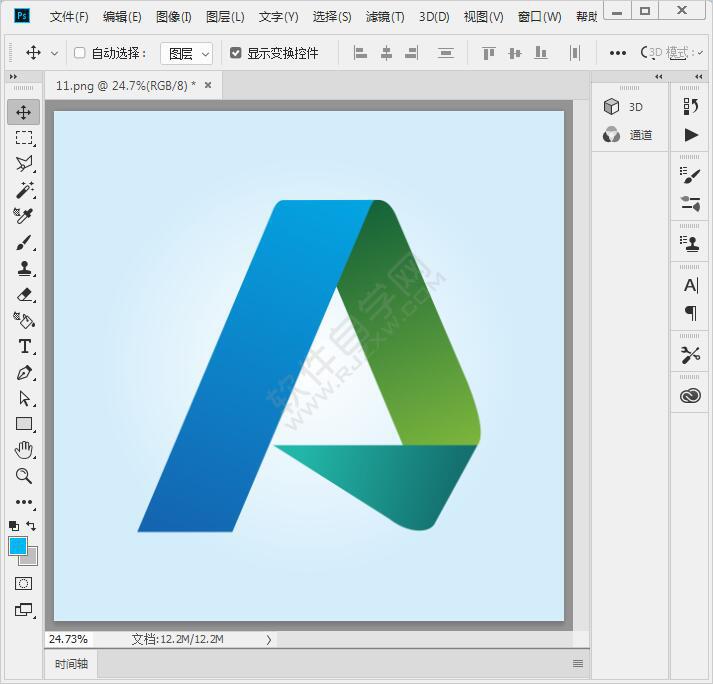Change the screen mode
The height and width of the screenshot is (684, 713).
tap(24, 609)
